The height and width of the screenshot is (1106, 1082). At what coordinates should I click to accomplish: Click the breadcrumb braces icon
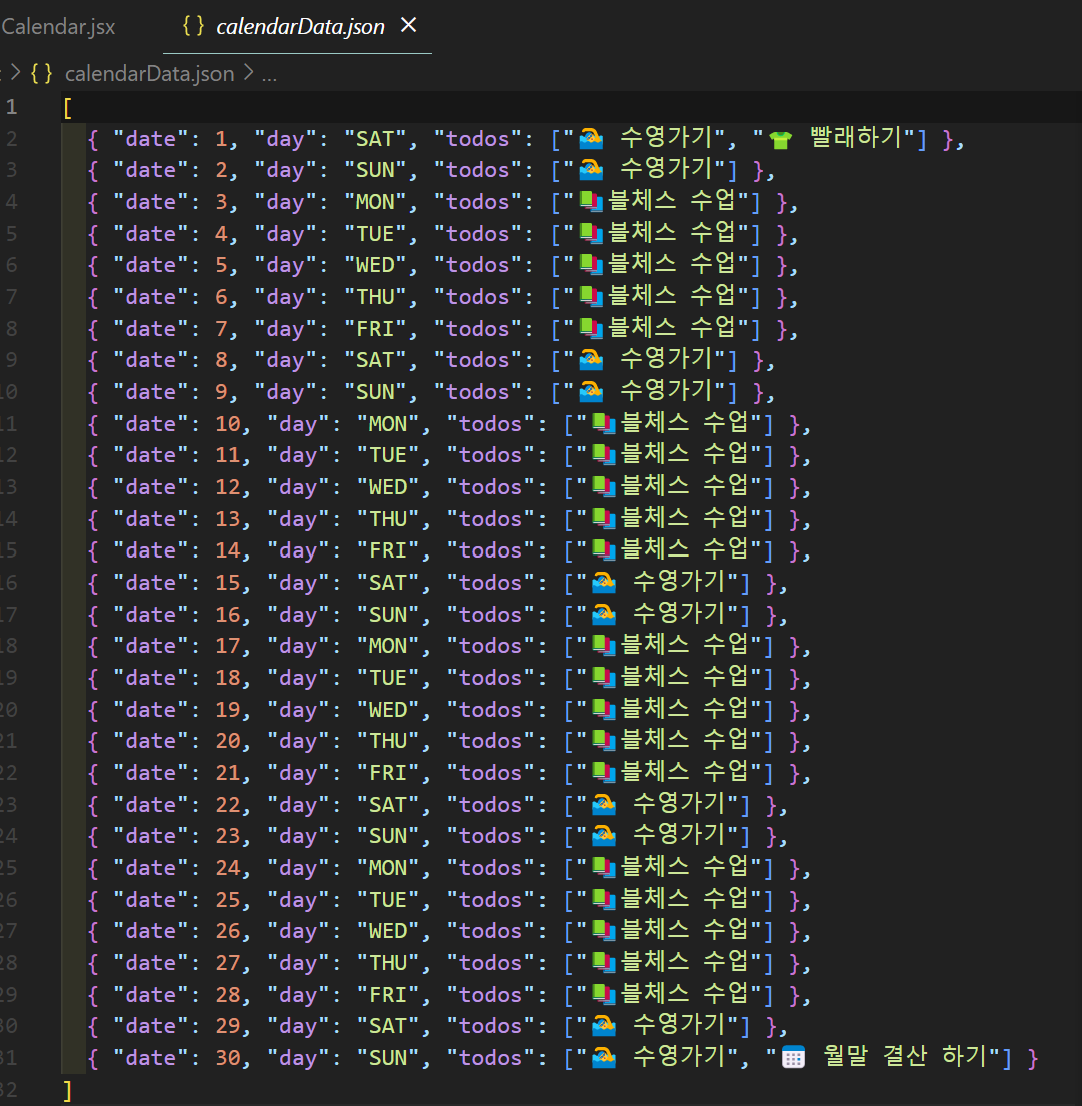coord(41,73)
